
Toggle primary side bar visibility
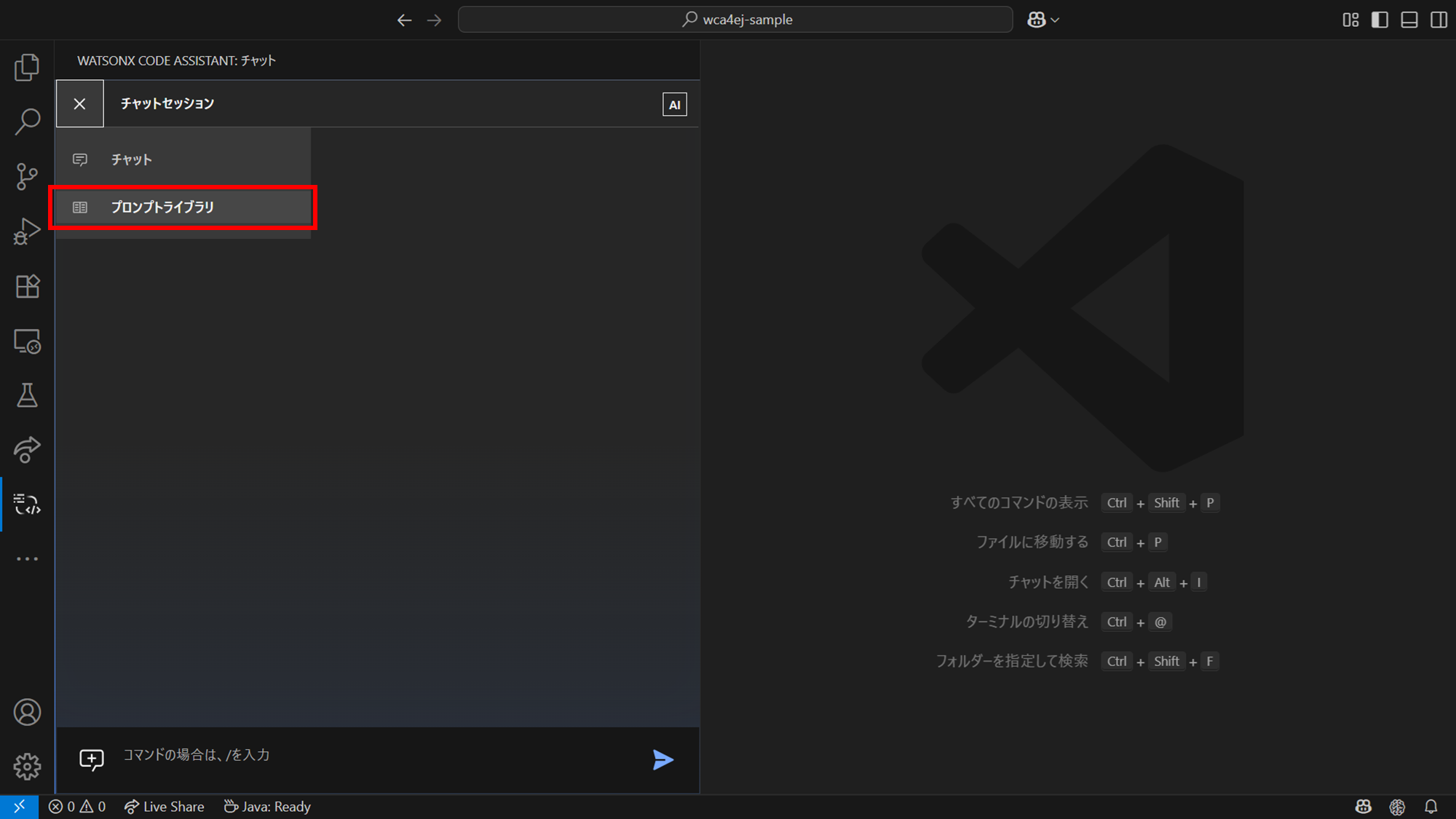[x=1380, y=20]
